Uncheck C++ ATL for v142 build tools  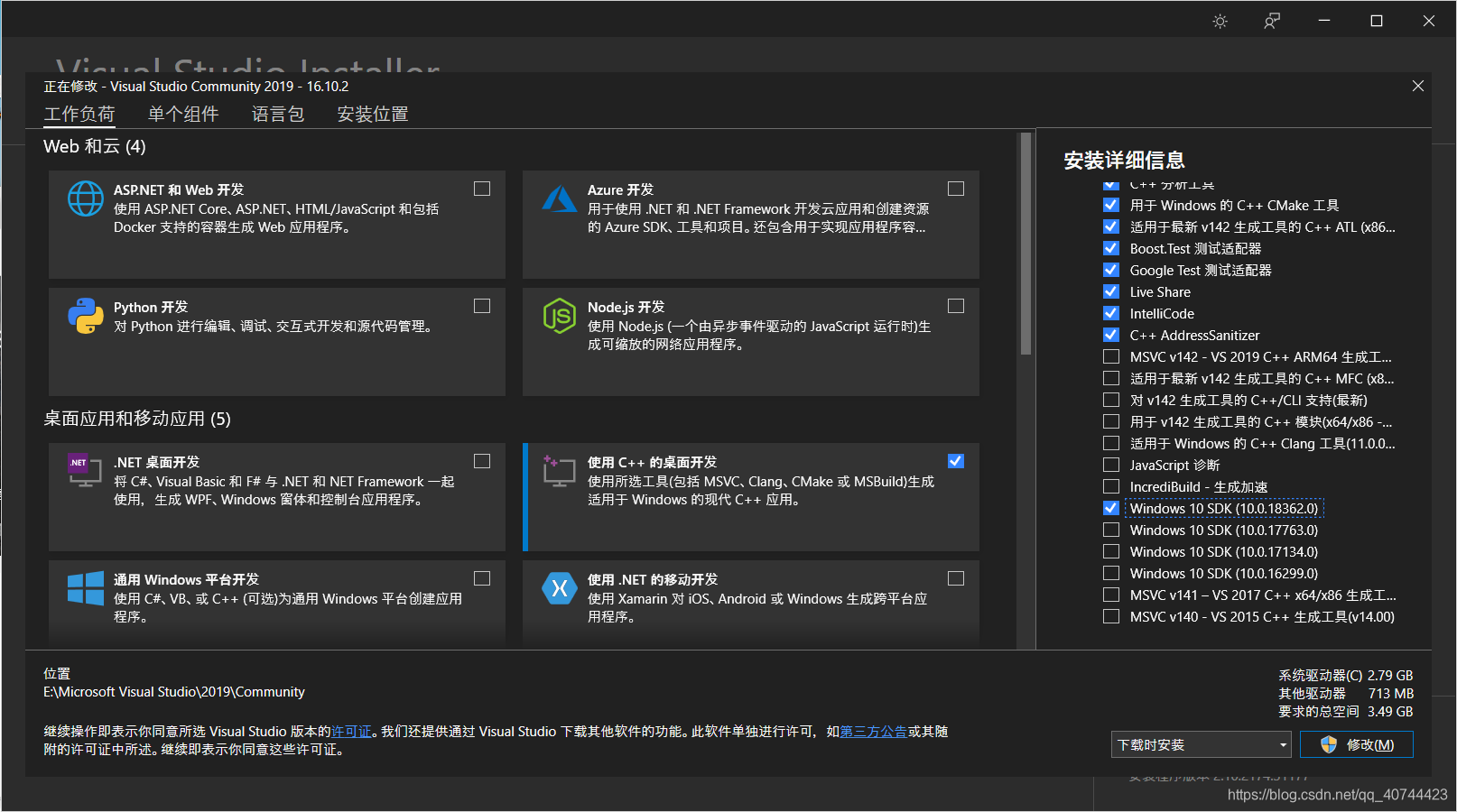[x=1111, y=226]
